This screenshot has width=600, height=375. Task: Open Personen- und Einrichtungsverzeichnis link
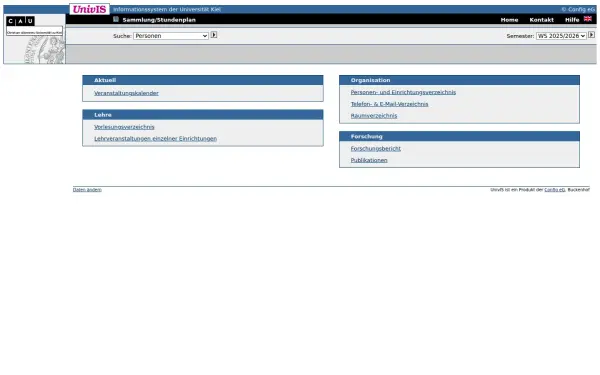[x=403, y=92]
